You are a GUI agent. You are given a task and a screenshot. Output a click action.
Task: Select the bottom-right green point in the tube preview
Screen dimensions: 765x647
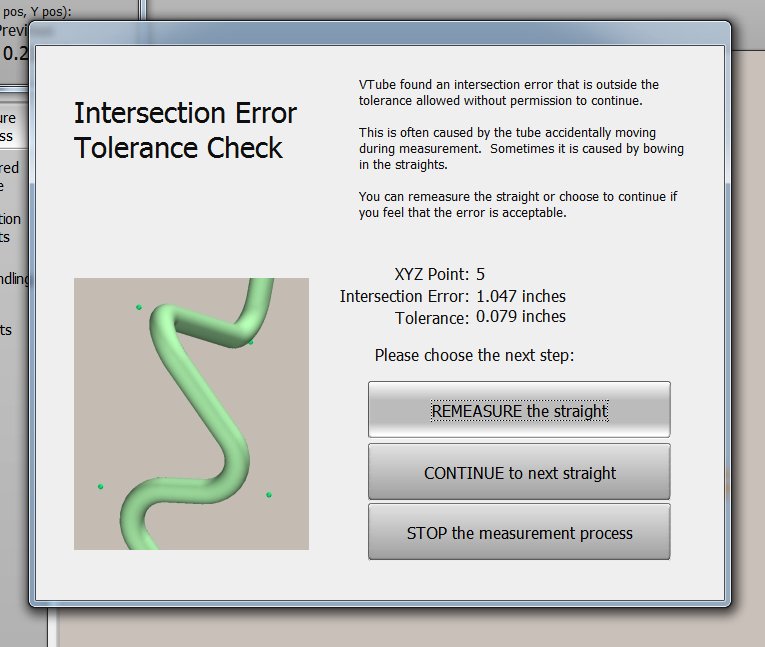pos(268,494)
